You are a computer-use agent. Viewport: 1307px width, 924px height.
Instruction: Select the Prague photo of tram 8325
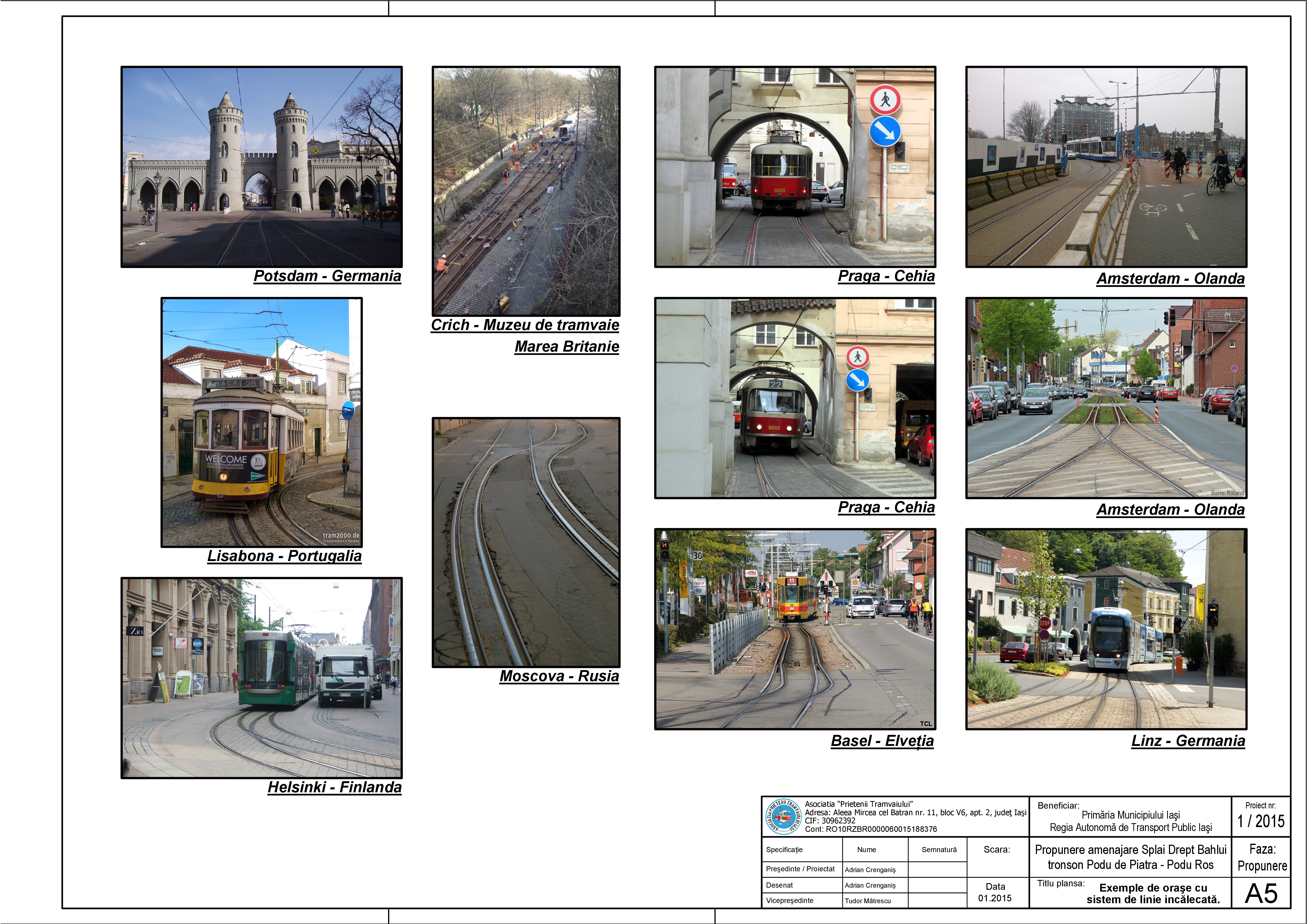click(795, 167)
